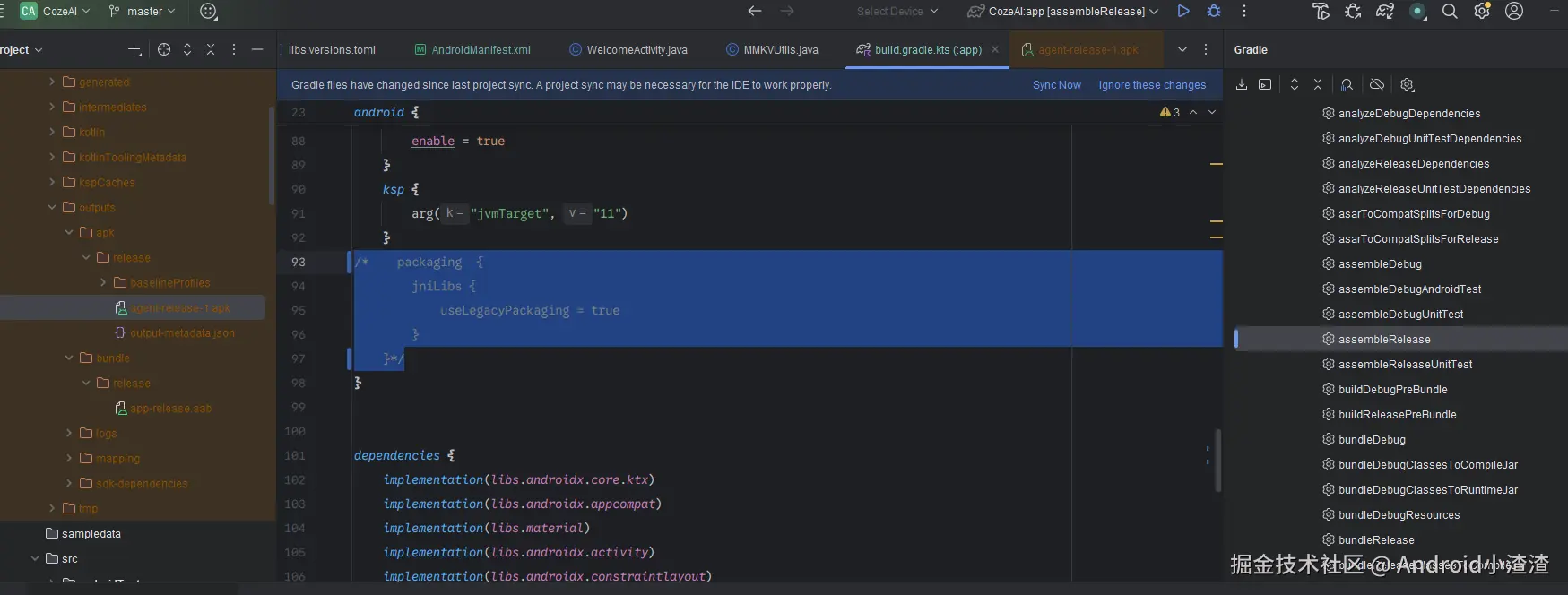Collapse the outputs folder
The height and width of the screenshot is (595, 1568).
click(x=52, y=207)
